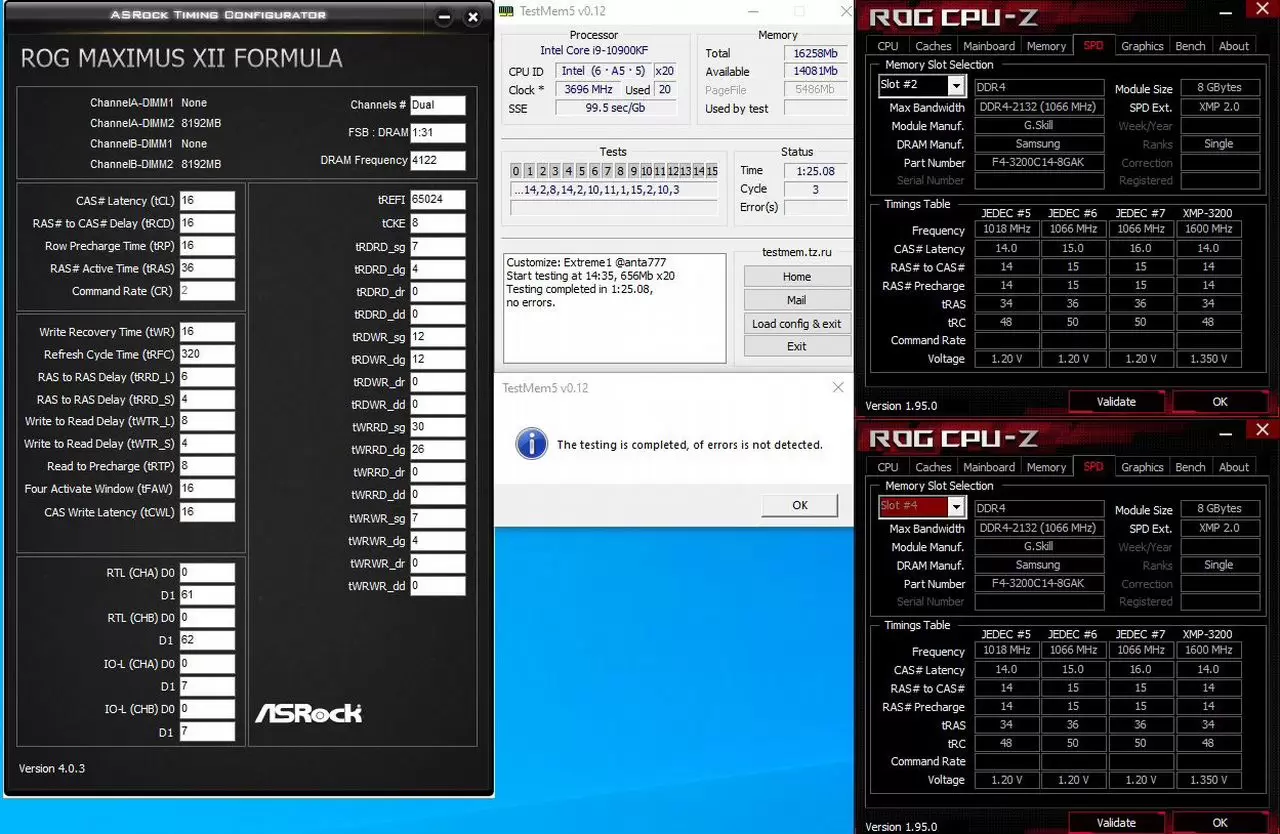
Task: Click the tWRRD_sg value field
Action: (x=437, y=427)
